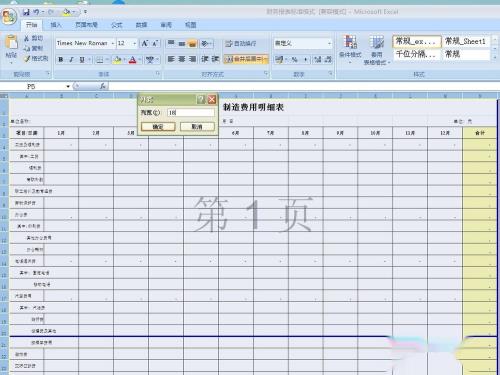Click the Save disk icon in quick access
The width and height of the screenshot is (500, 375).
pos(26,12)
